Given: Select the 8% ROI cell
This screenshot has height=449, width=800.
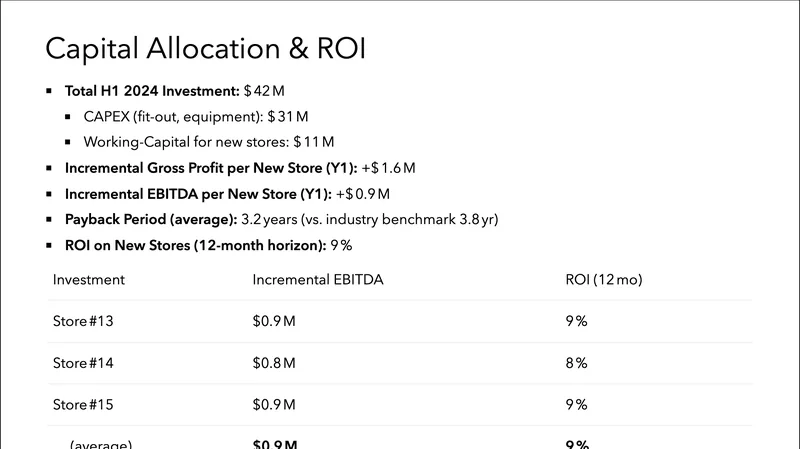Looking at the screenshot, I should click(576, 363).
